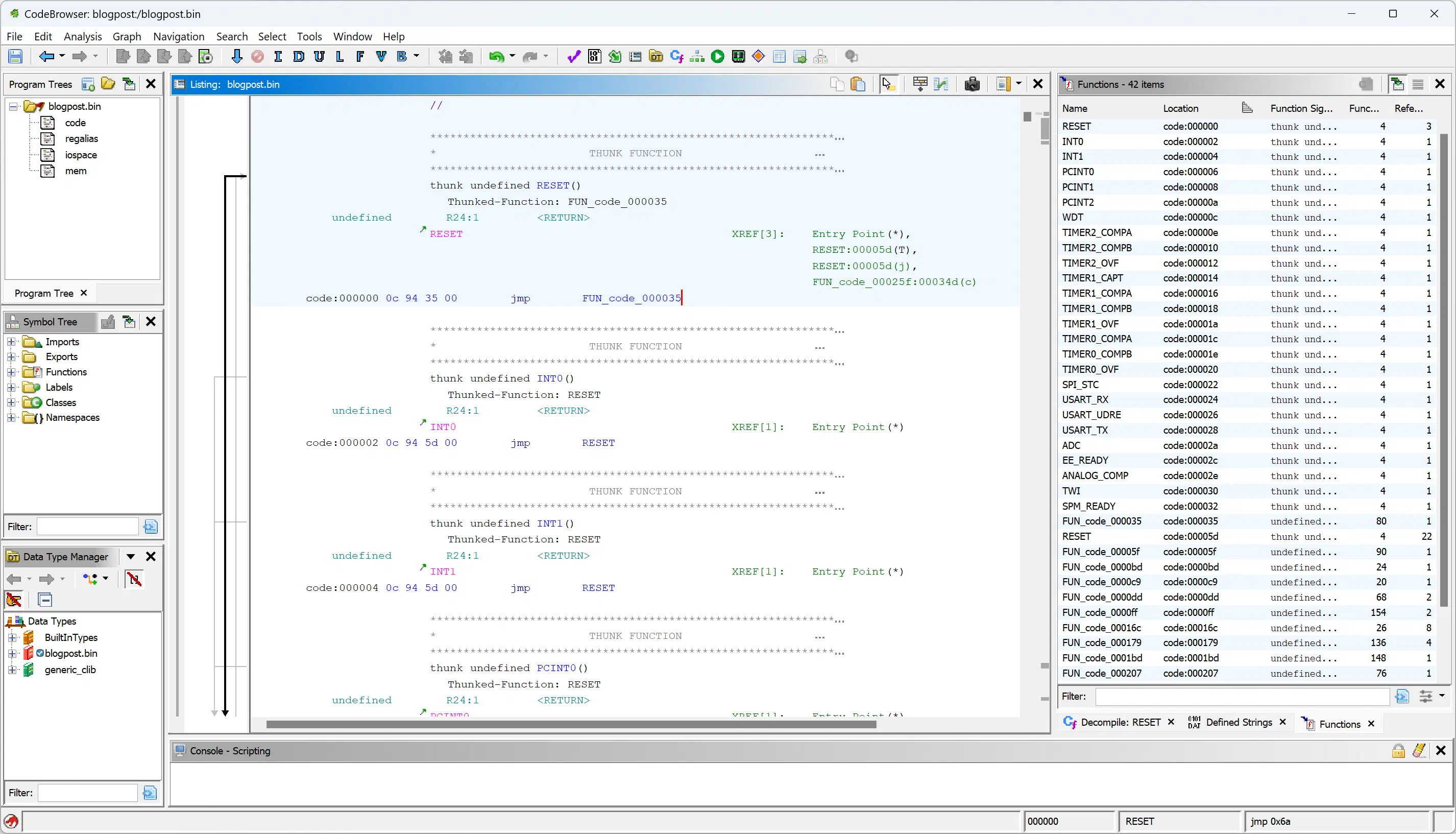Go back to the previous location in history

point(46,56)
